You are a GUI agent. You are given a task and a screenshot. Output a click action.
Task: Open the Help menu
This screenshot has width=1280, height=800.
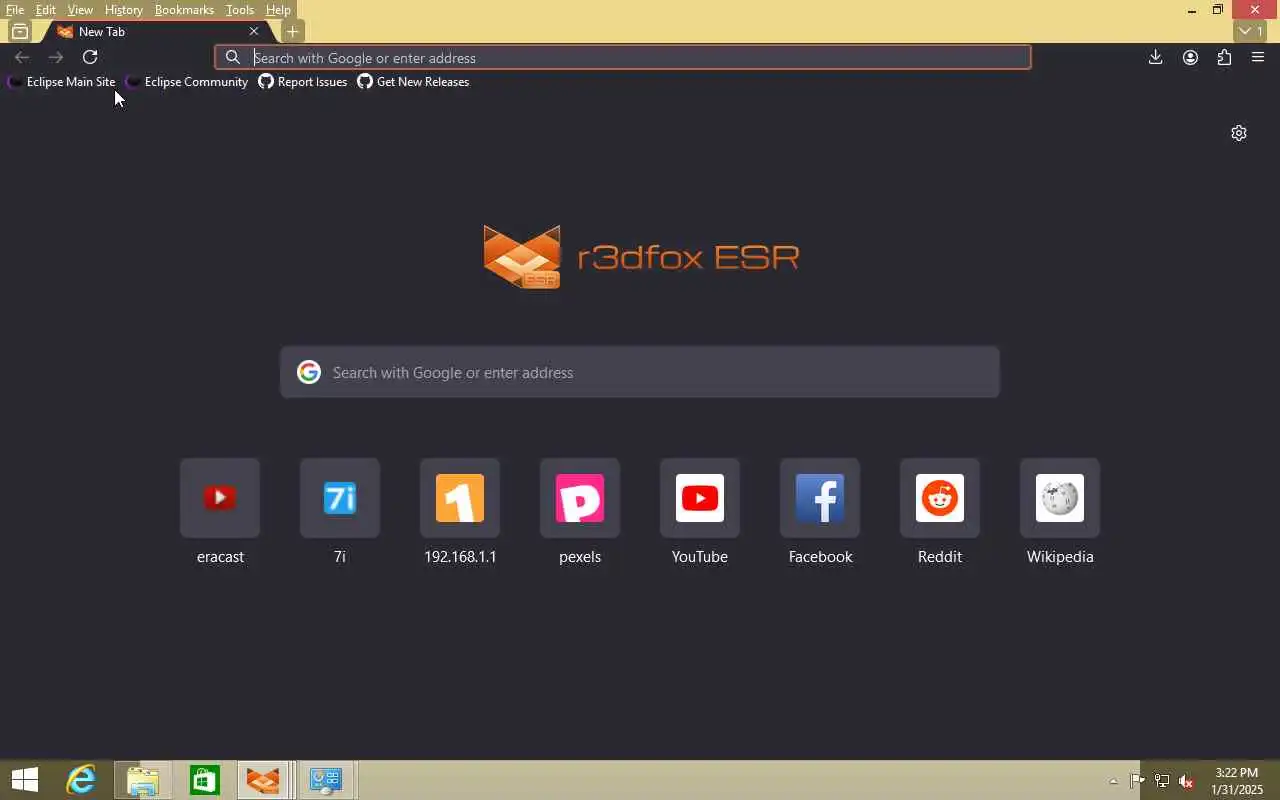click(x=278, y=10)
